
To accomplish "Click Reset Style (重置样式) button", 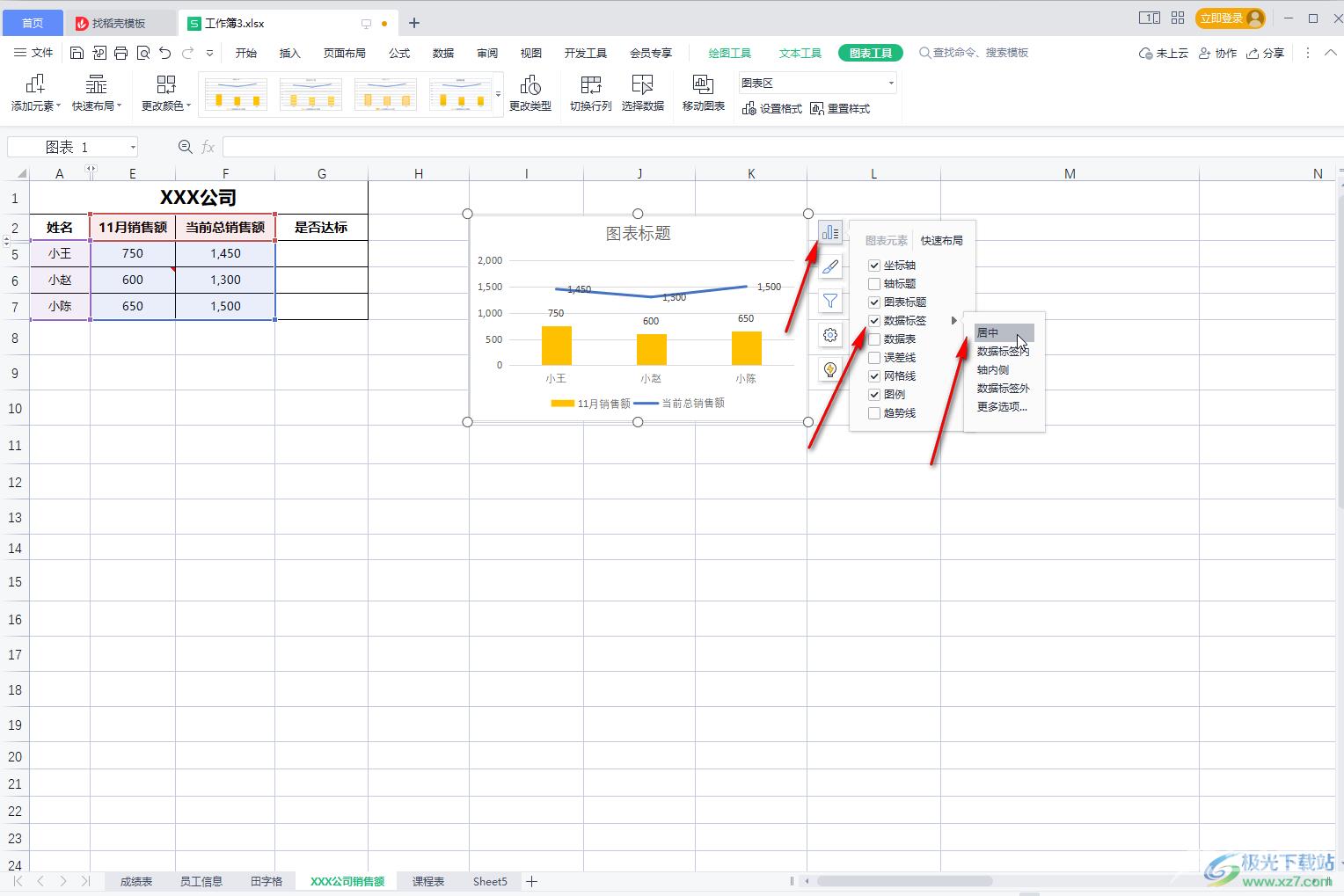I will click(840, 108).
